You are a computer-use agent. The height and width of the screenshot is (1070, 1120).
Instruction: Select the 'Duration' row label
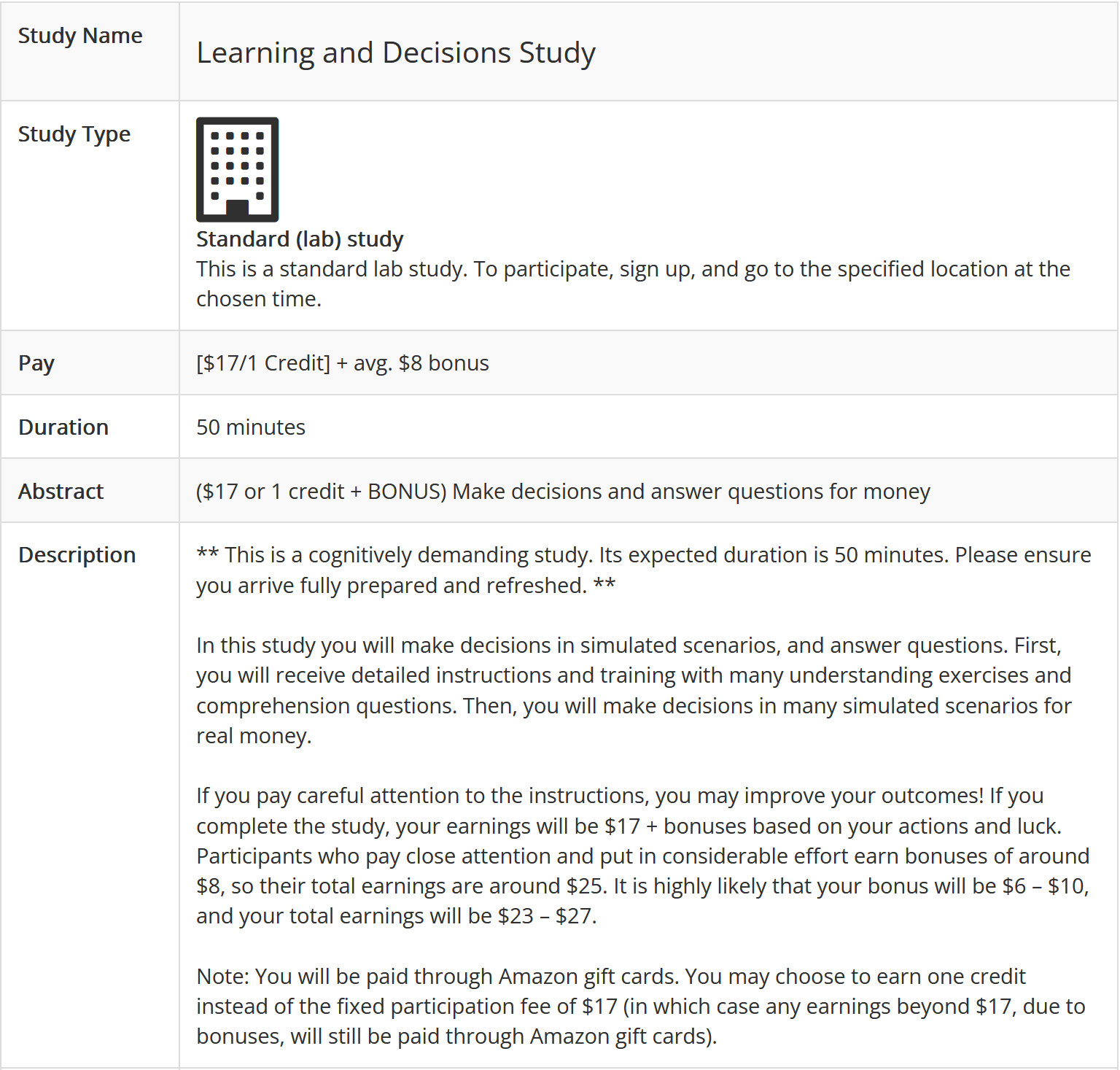tap(63, 427)
